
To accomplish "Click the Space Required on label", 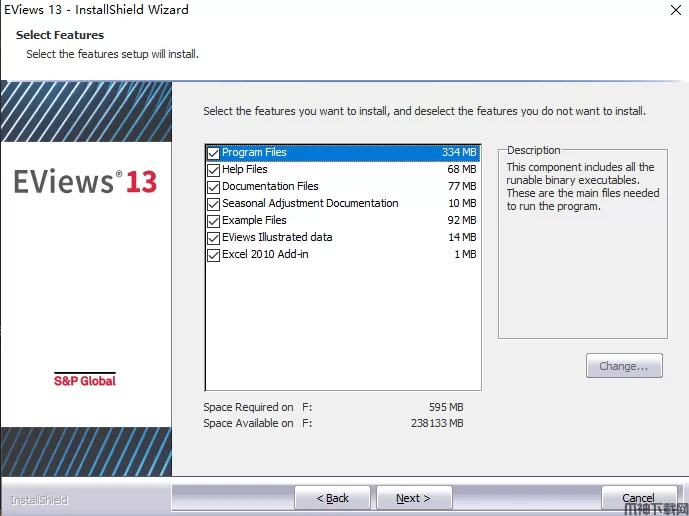I will pyautogui.click(x=248, y=407).
